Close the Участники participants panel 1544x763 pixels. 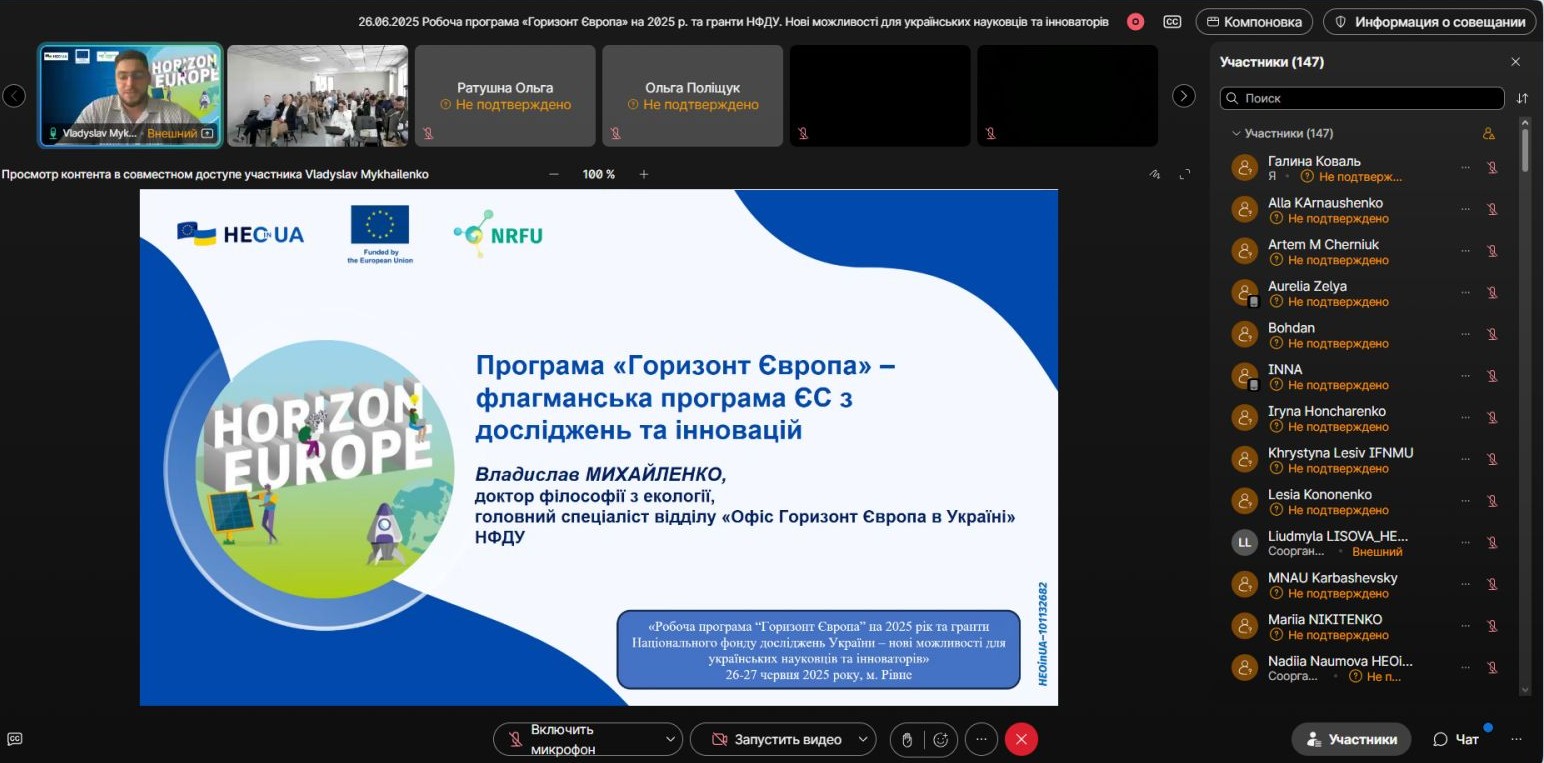[x=1515, y=62]
